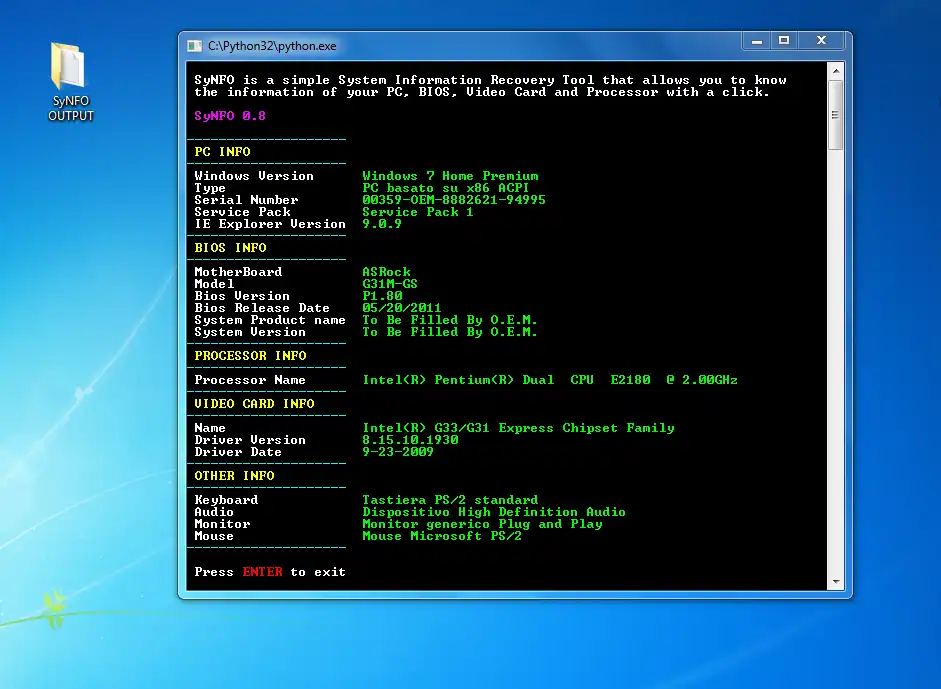Viewport: 941px width, 689px height.
Task: Click the PROCESSOR INFO section heading
Action: pyautogui.click(x=250, y=356)
